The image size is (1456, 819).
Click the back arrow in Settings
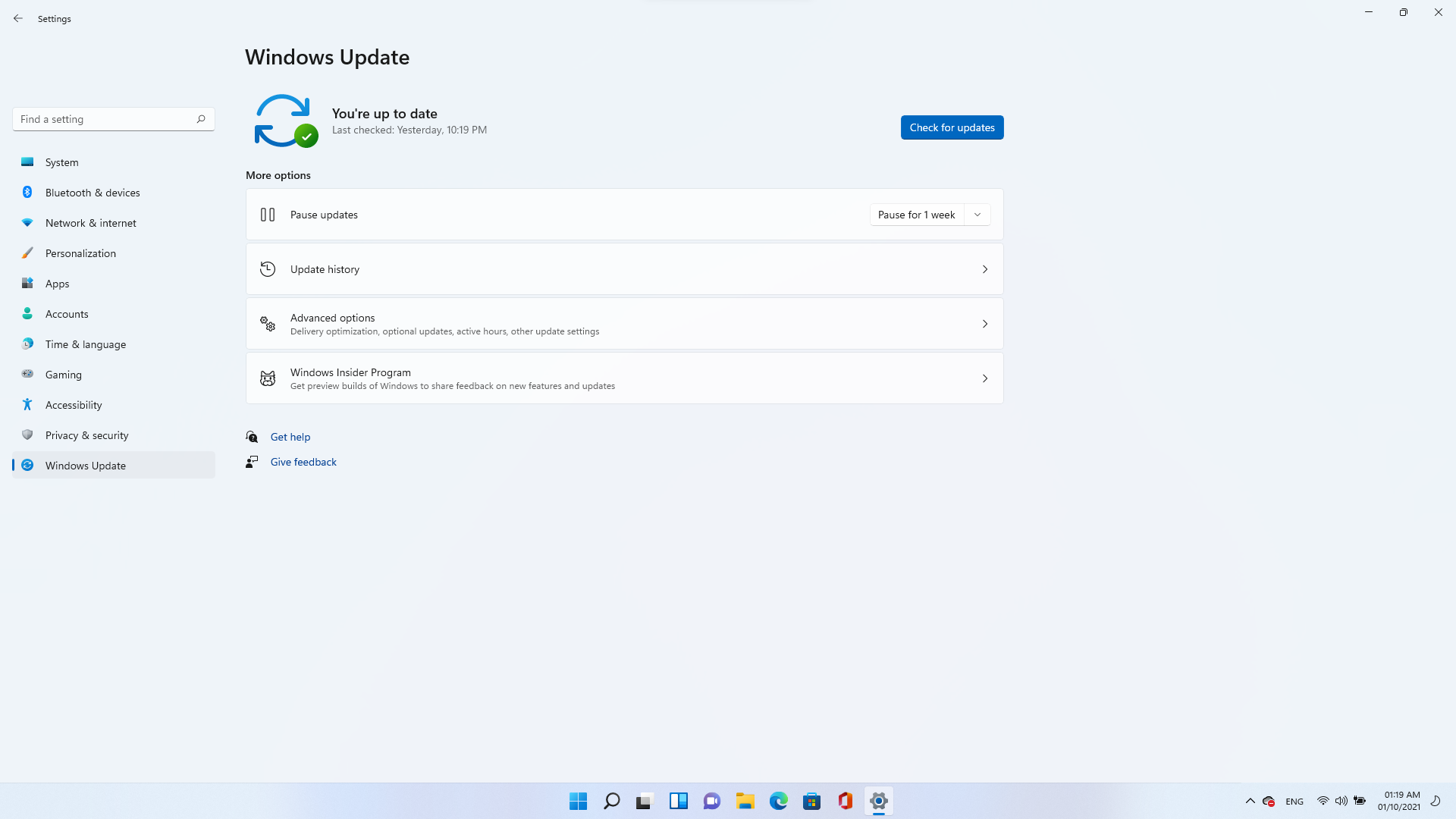[18, 18]
